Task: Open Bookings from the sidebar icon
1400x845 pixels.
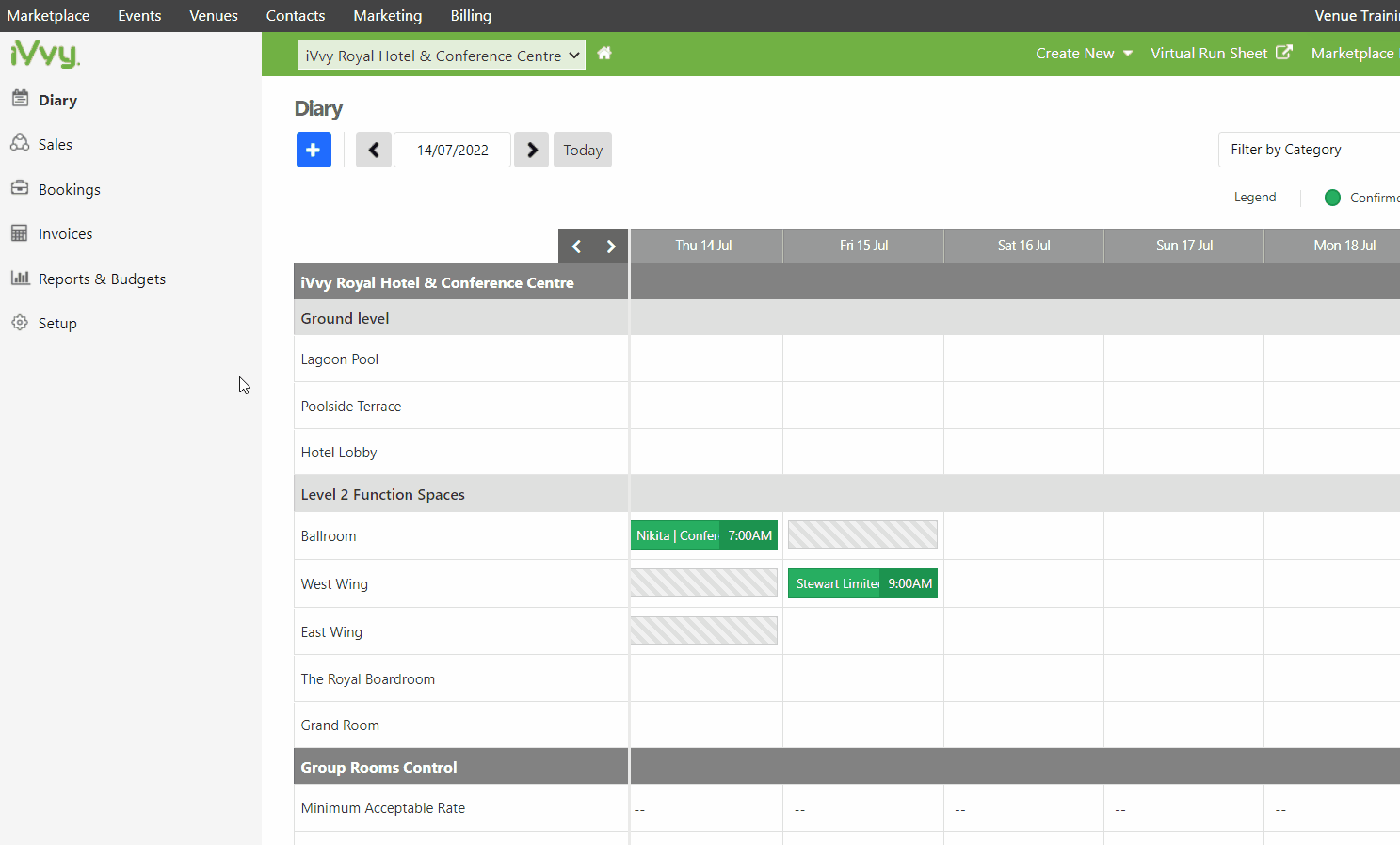Action: (x=20, y=188)
